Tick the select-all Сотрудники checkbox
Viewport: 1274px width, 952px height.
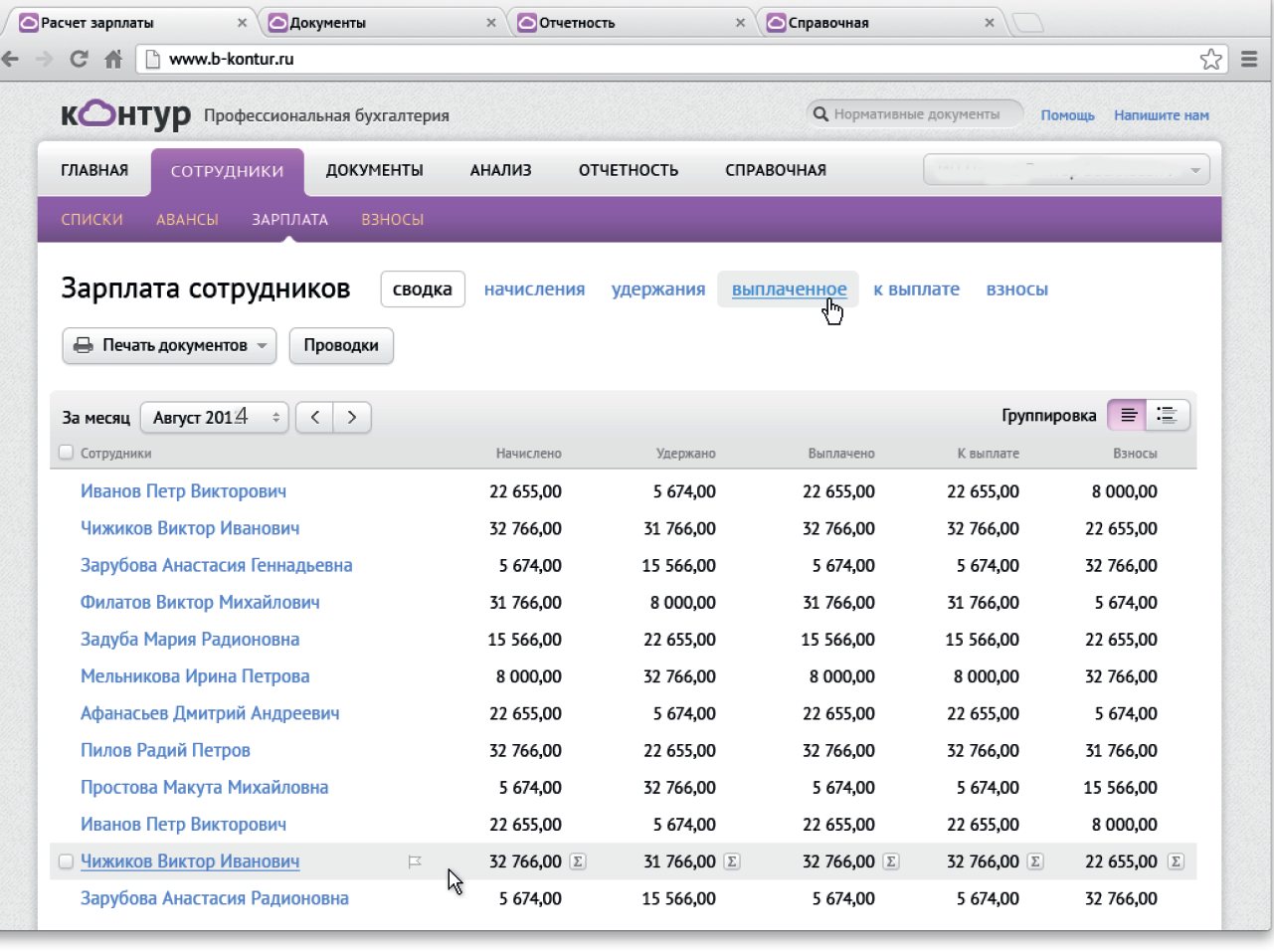click(x=67, y=453)
